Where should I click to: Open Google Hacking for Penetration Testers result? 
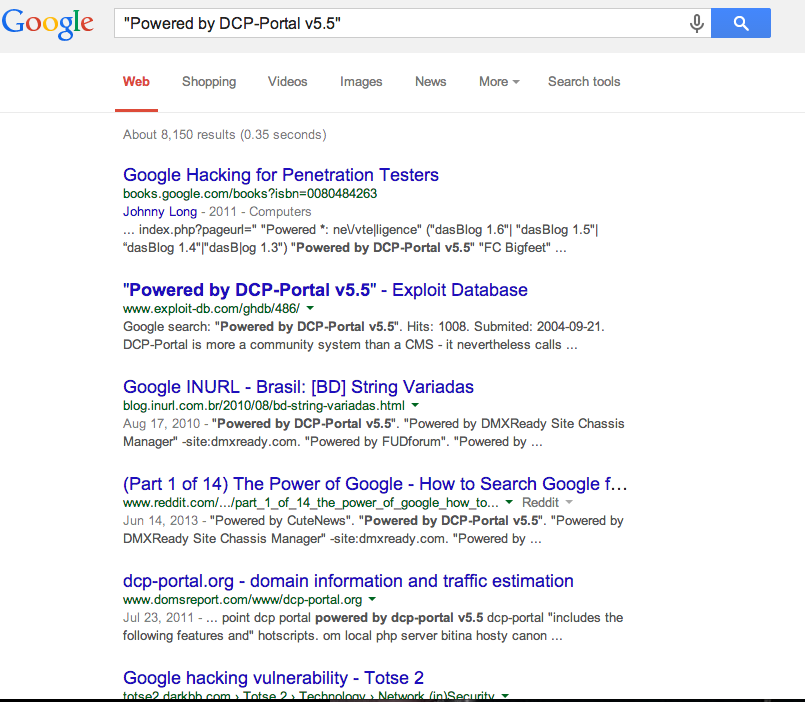[281, 175]
